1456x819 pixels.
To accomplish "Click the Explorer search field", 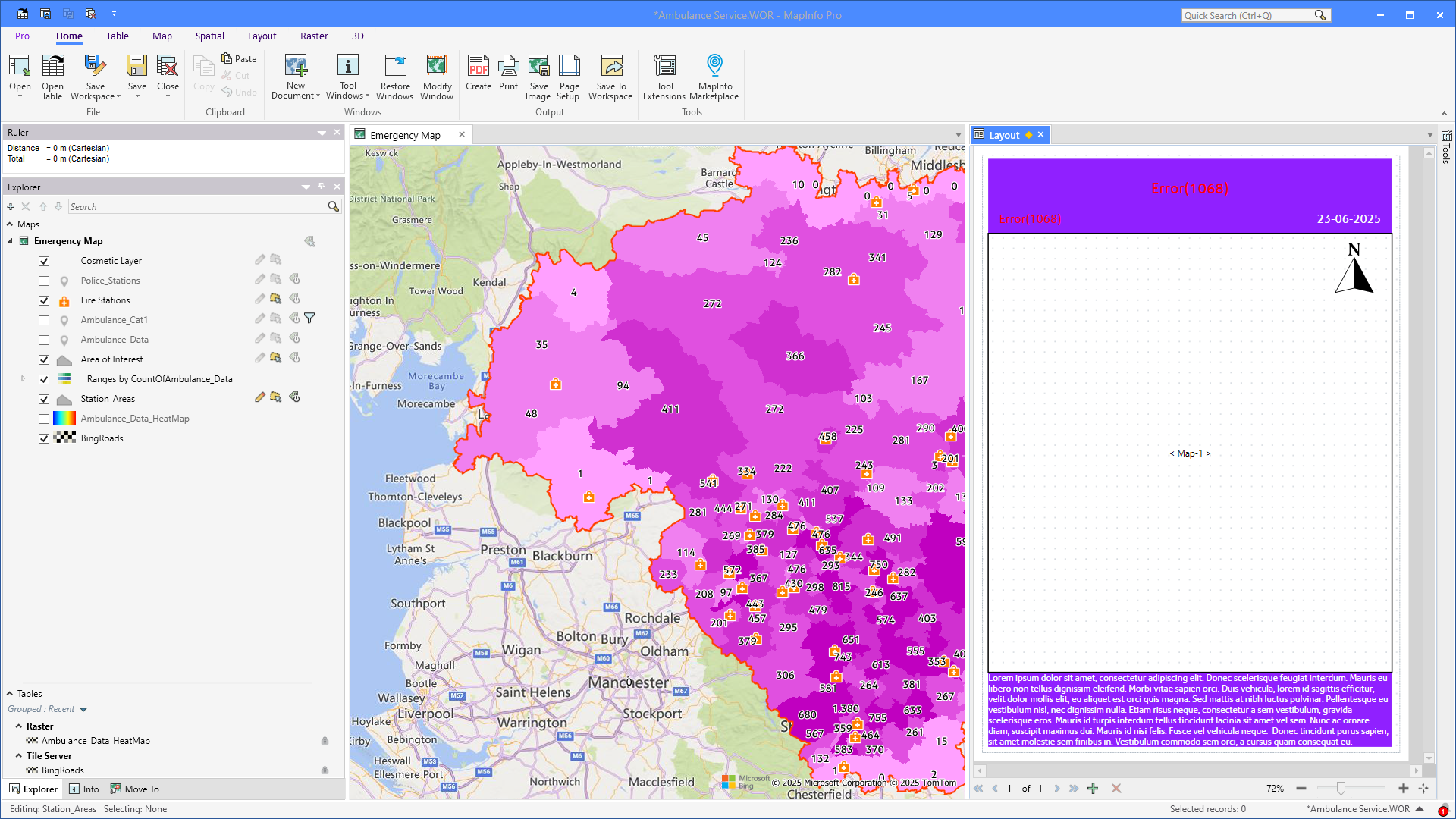I will click(x=197, y=206).
